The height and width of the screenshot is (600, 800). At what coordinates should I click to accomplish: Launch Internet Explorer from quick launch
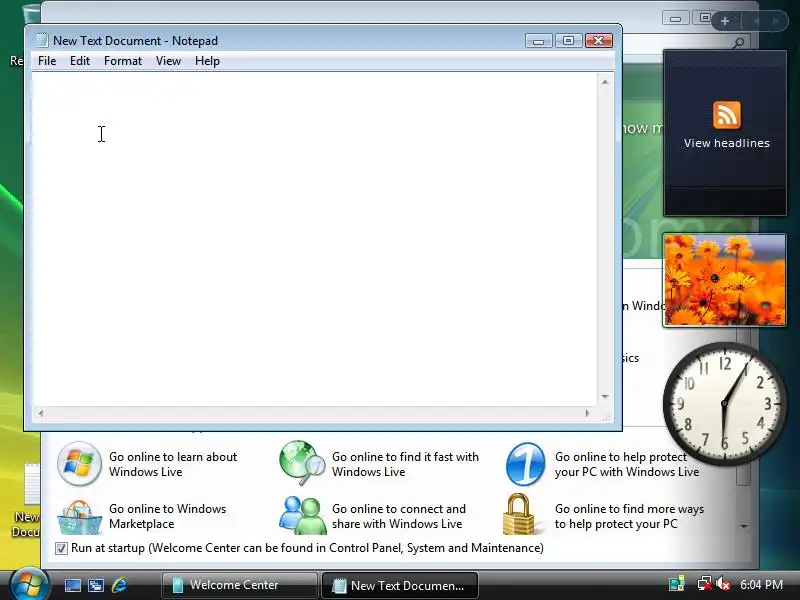pos(119,585)
